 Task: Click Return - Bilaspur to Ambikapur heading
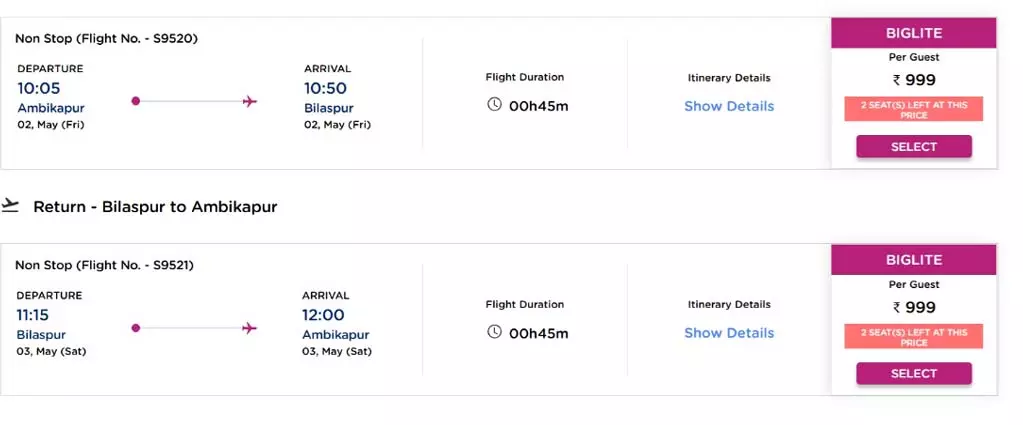(155, 207)
